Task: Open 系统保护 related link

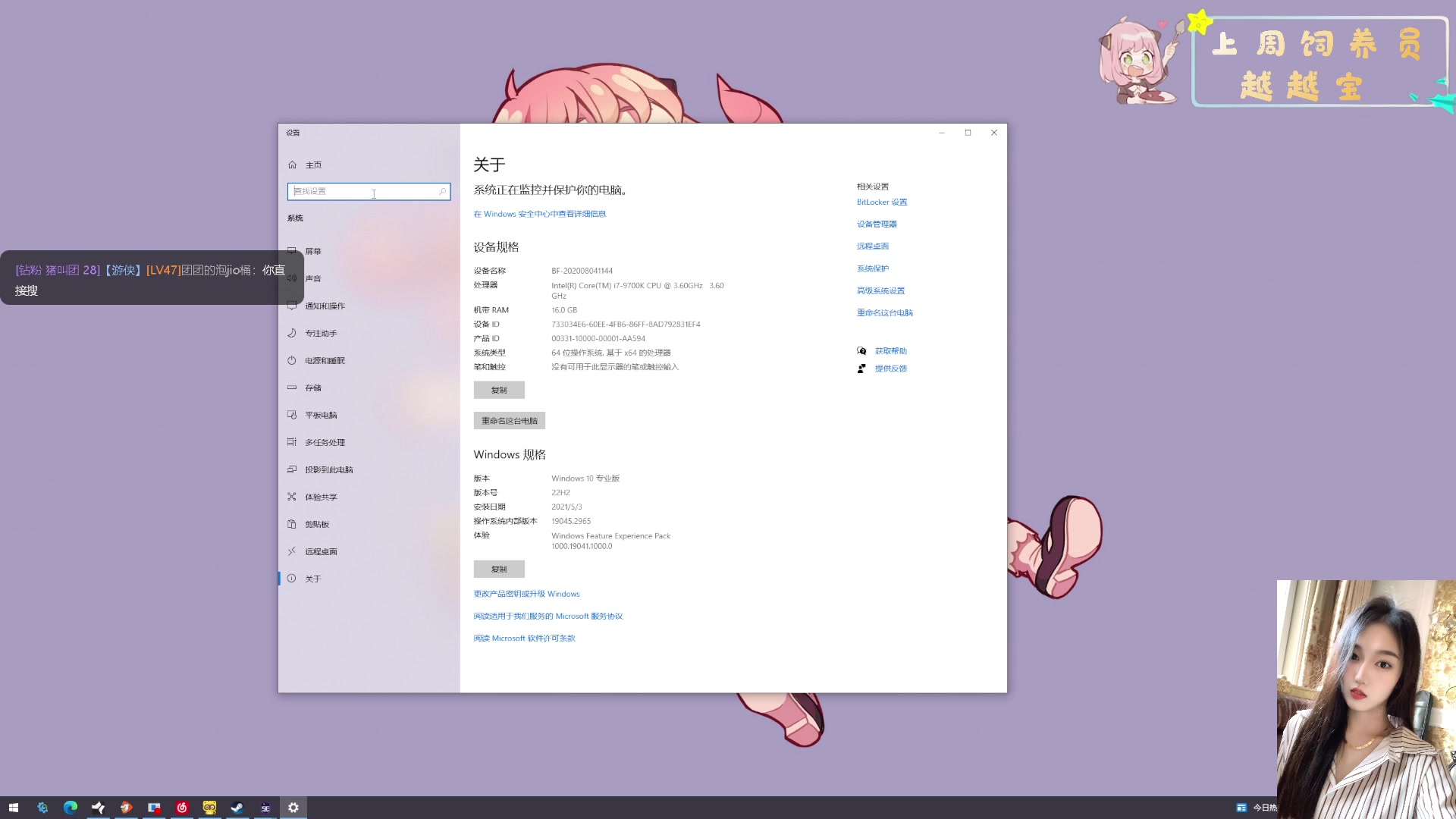Action: pos(873,268)
